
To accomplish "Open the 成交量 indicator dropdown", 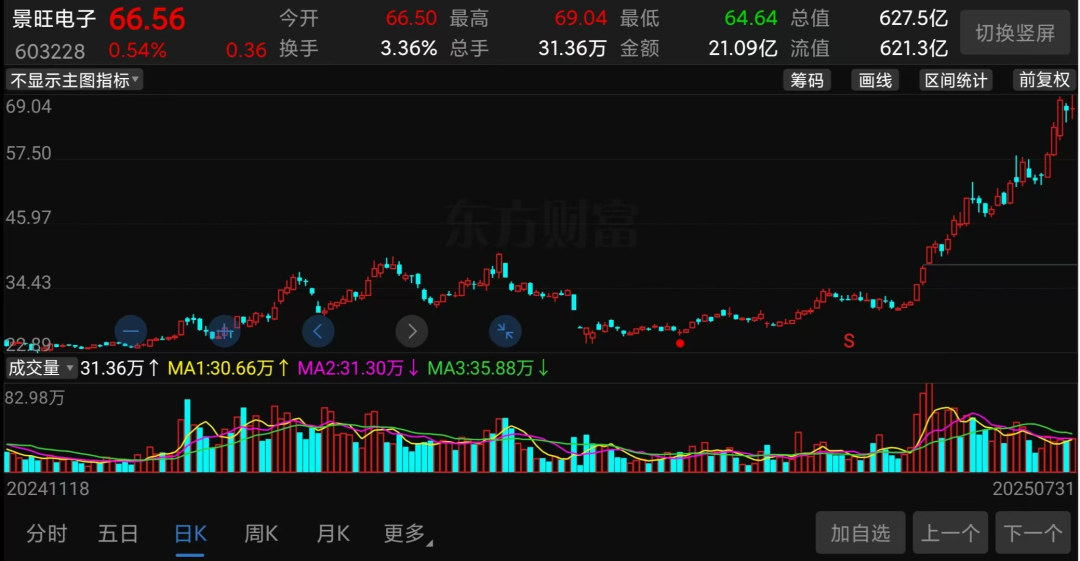I will point(41,368).
